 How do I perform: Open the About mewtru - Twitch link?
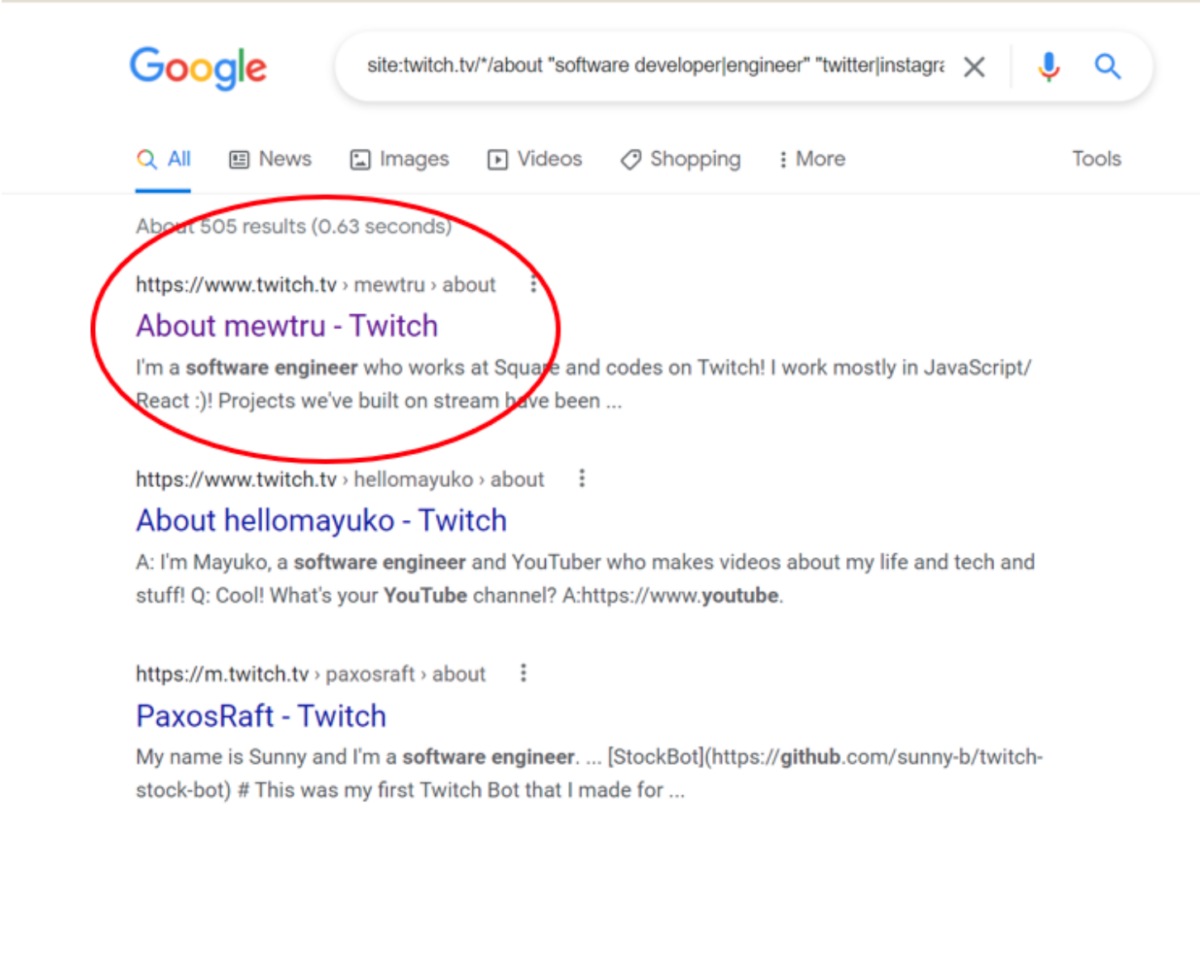coord(287,326)
